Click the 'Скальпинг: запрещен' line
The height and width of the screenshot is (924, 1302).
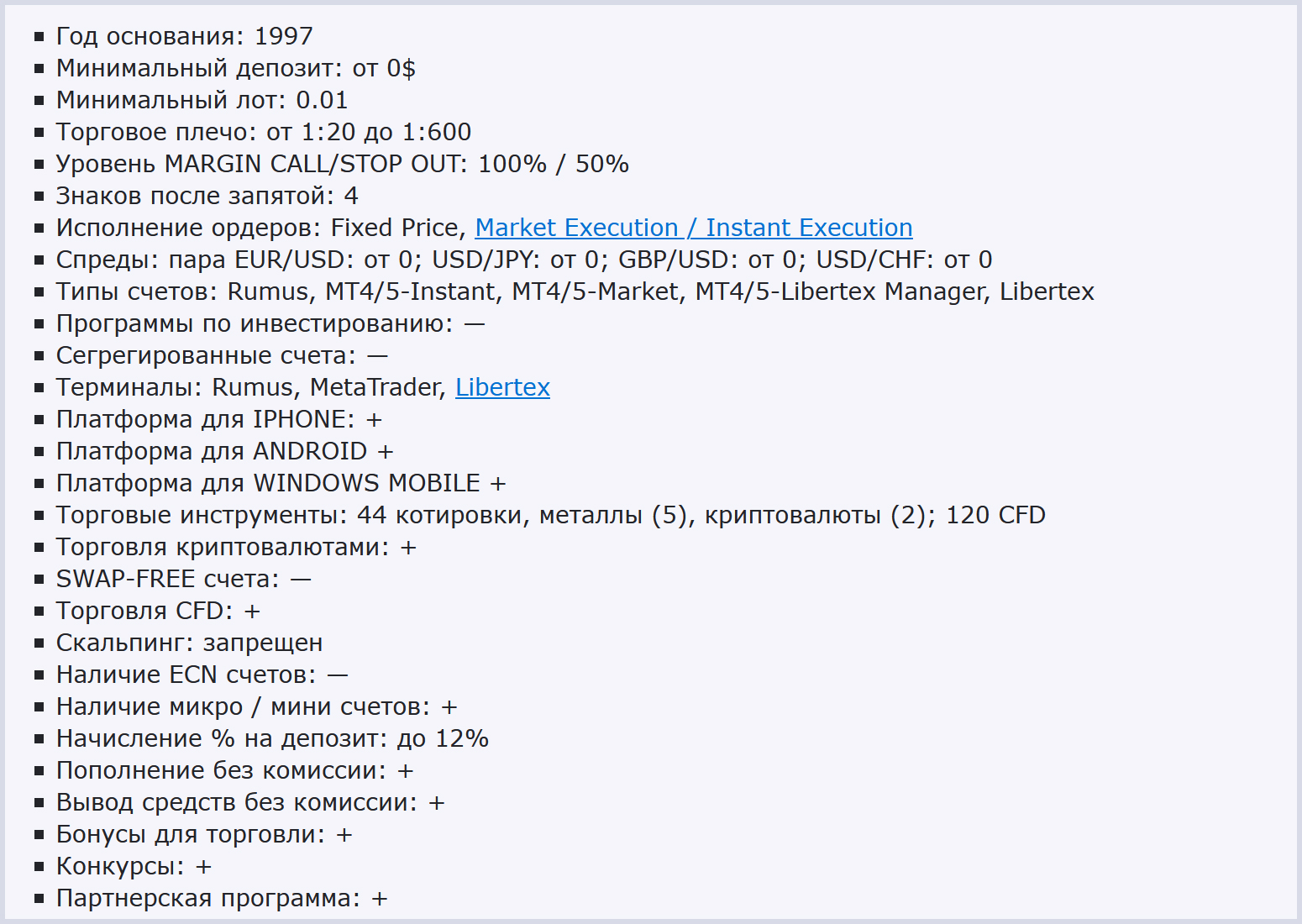[x=189, y=643]
